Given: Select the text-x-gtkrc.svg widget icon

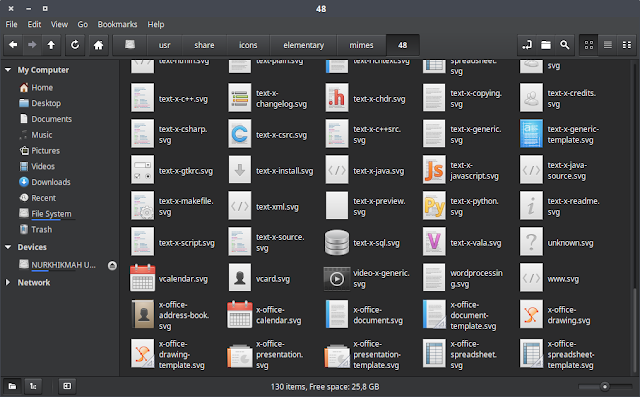Looking at the screenshot, I should tap(142, 170).
